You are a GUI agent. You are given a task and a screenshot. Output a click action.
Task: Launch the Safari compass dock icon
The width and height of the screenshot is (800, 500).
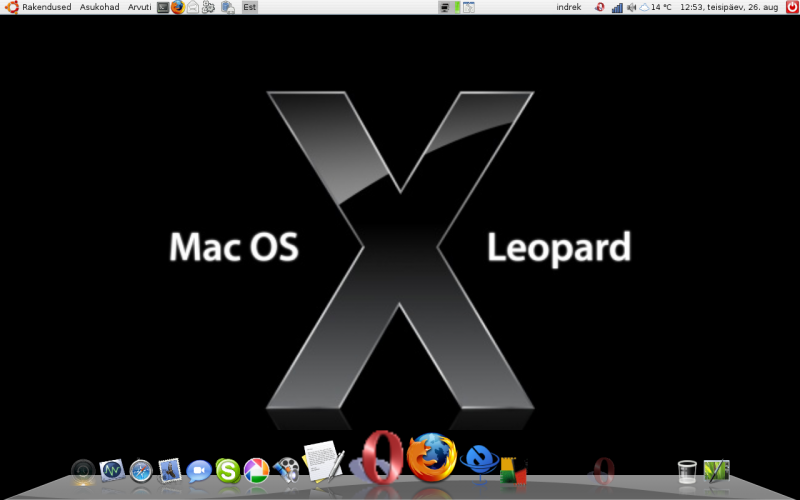(x=141, y=471)
